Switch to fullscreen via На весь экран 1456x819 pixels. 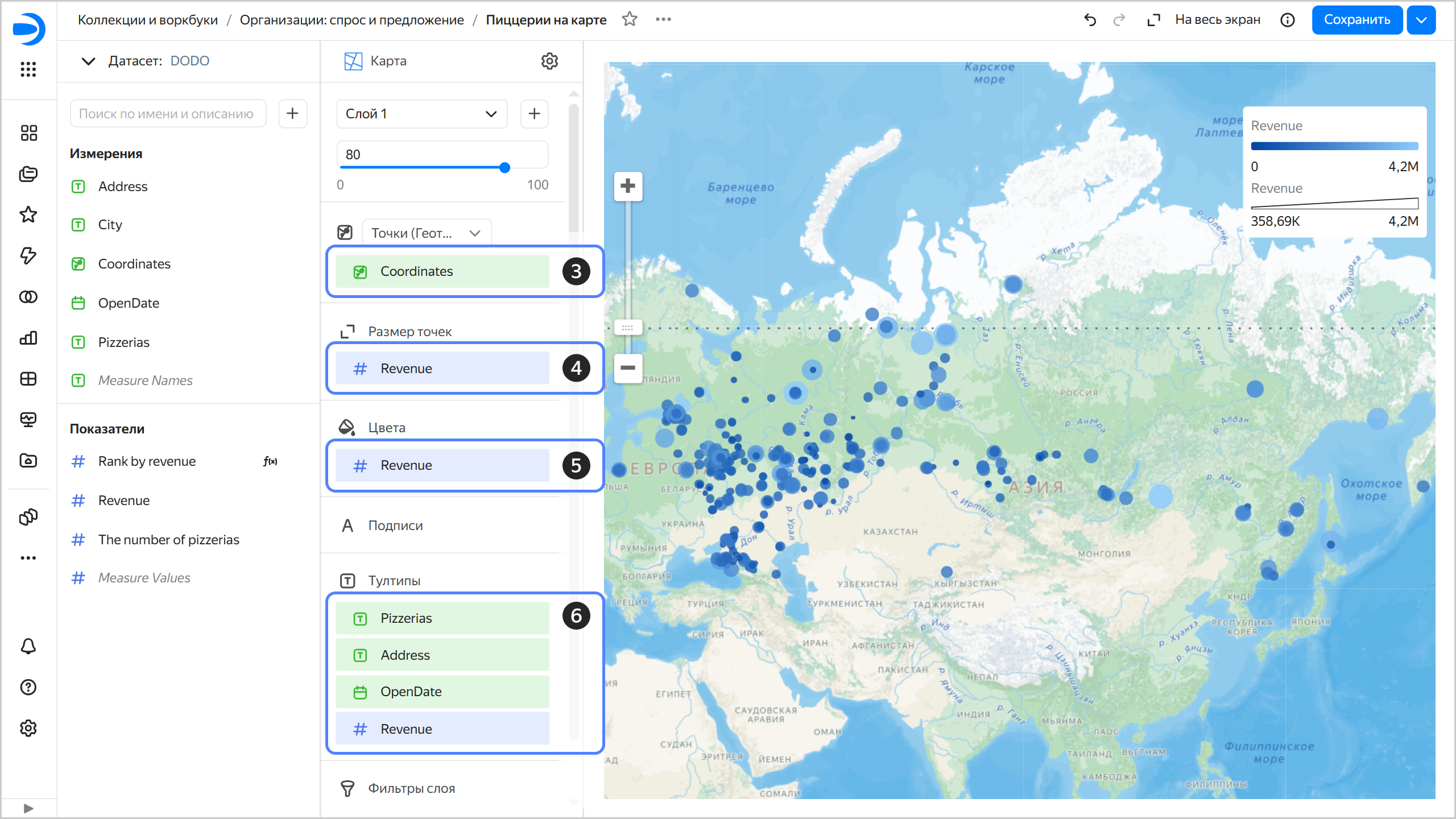pos(1217,19)
